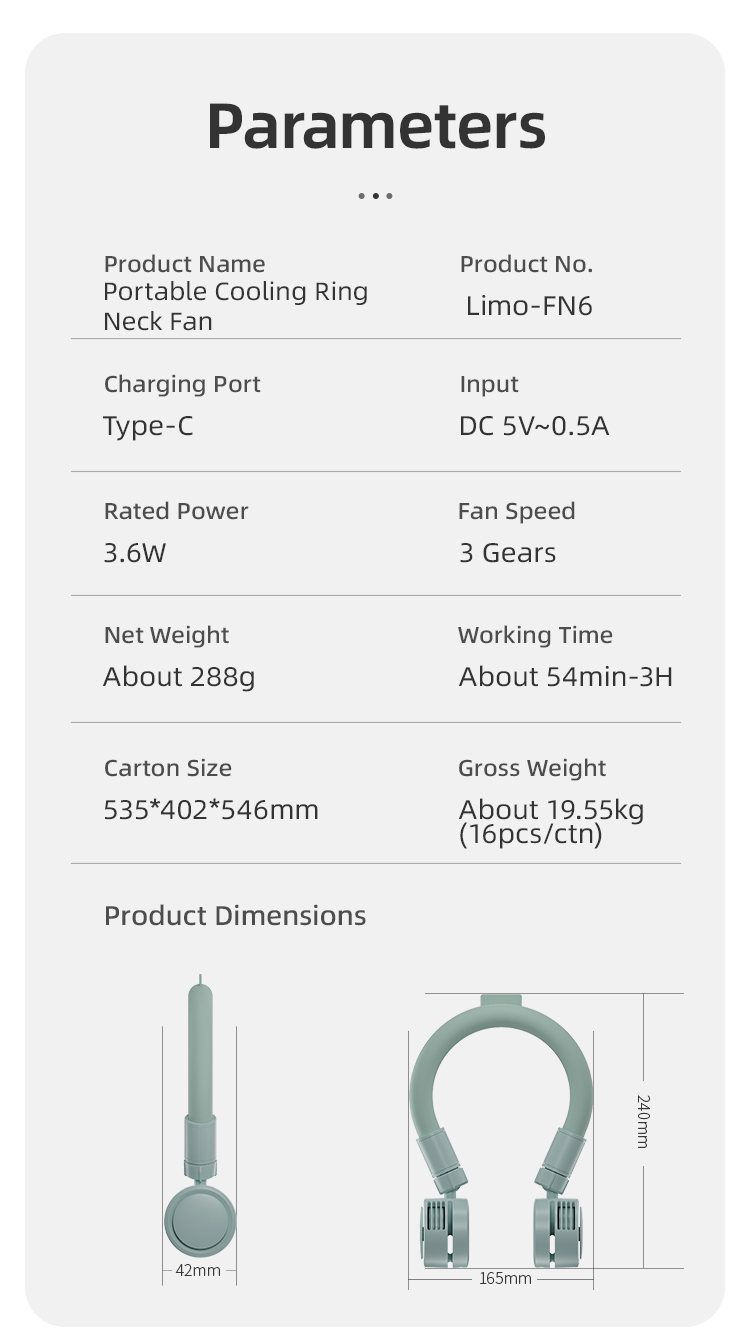Click the 535*402*546mm carton size
This screenshot has width=750, height=1344.
211,809
